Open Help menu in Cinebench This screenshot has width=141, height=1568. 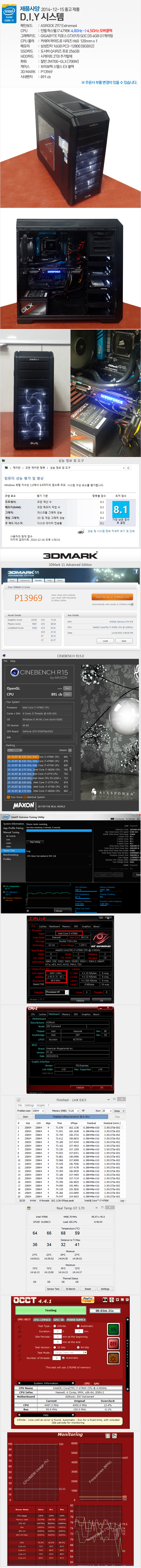13,661
